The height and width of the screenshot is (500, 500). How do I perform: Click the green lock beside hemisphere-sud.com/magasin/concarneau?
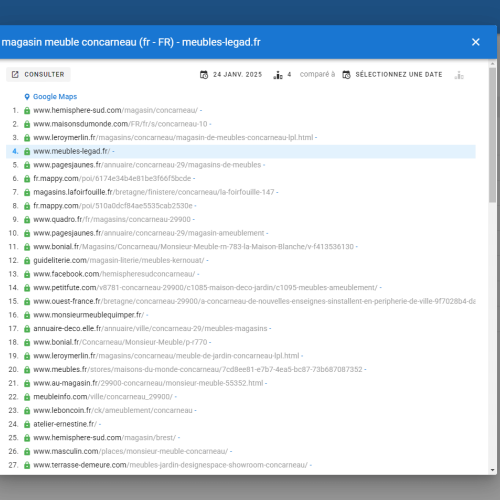pos(27,110)
